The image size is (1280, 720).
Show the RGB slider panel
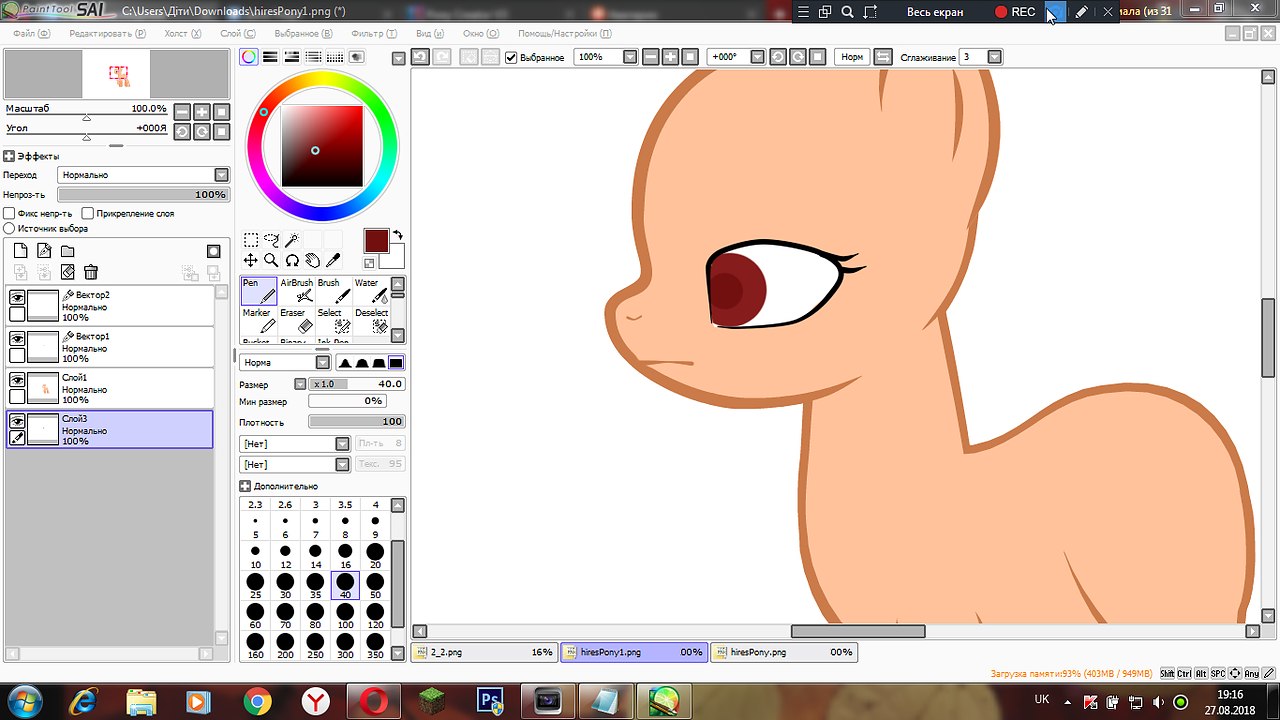(x=270, y=57)
